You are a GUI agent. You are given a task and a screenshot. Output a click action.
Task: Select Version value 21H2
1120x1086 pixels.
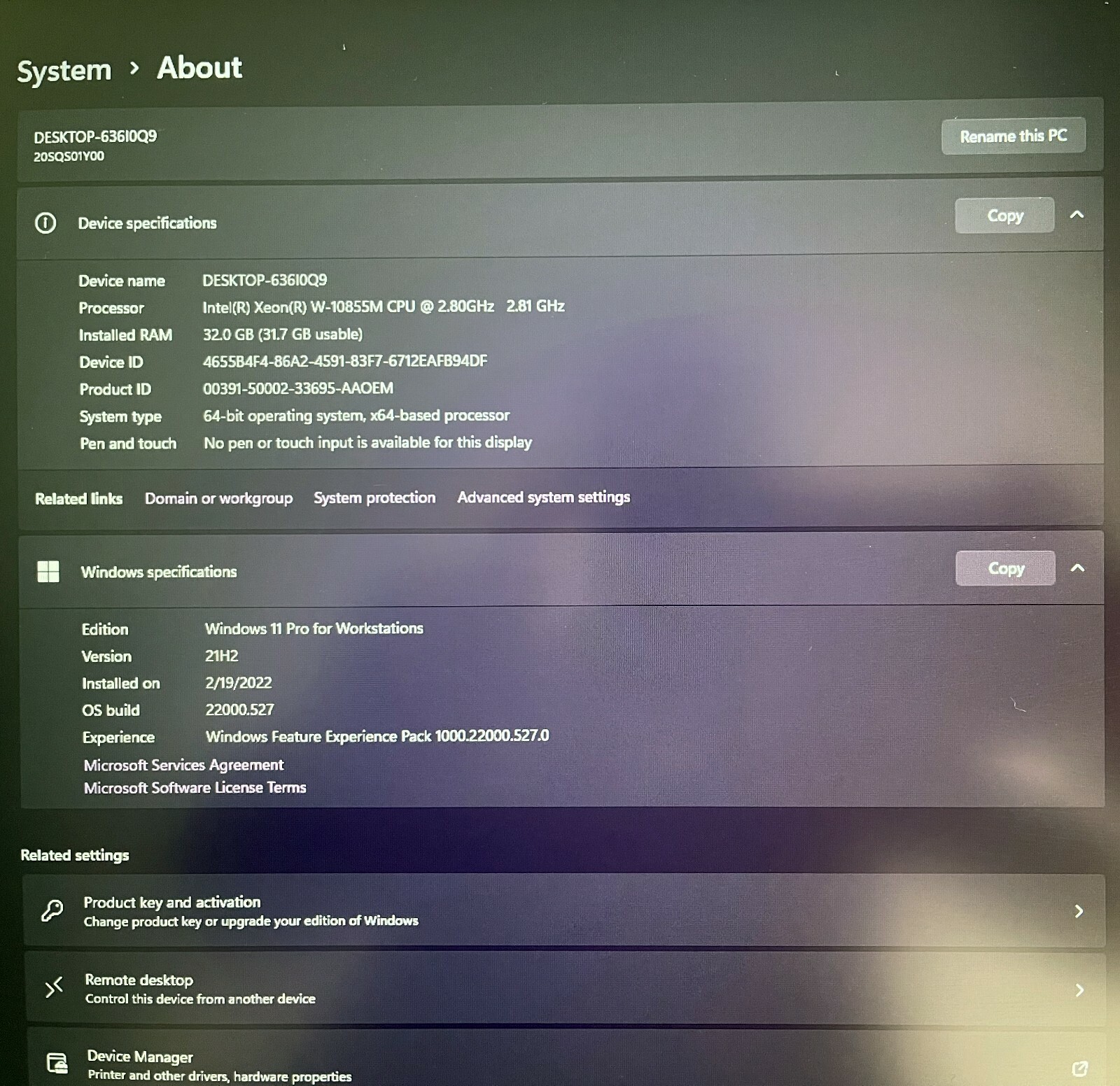(x=221, y=656)
